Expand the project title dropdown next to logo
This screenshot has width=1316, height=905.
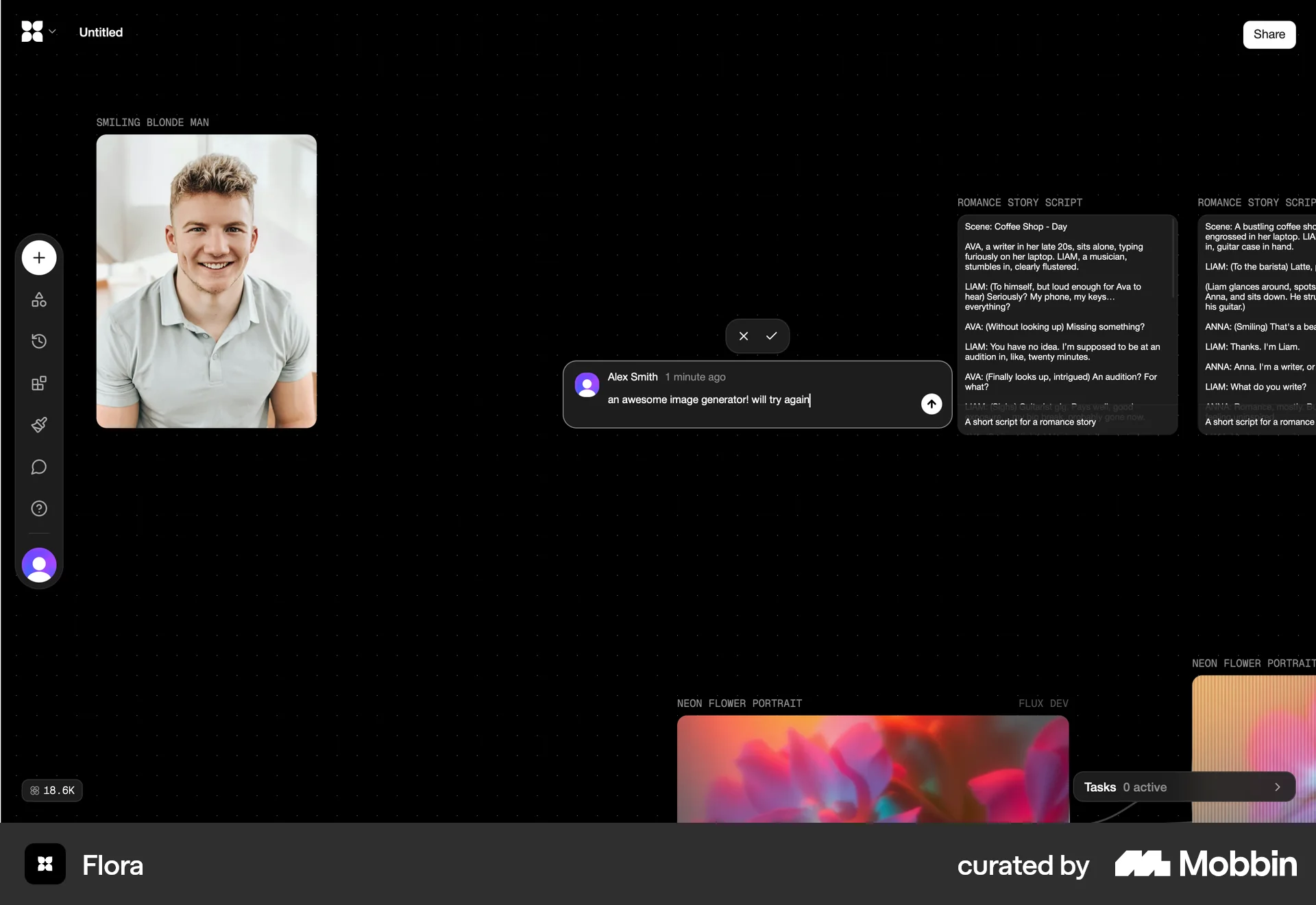52,32
